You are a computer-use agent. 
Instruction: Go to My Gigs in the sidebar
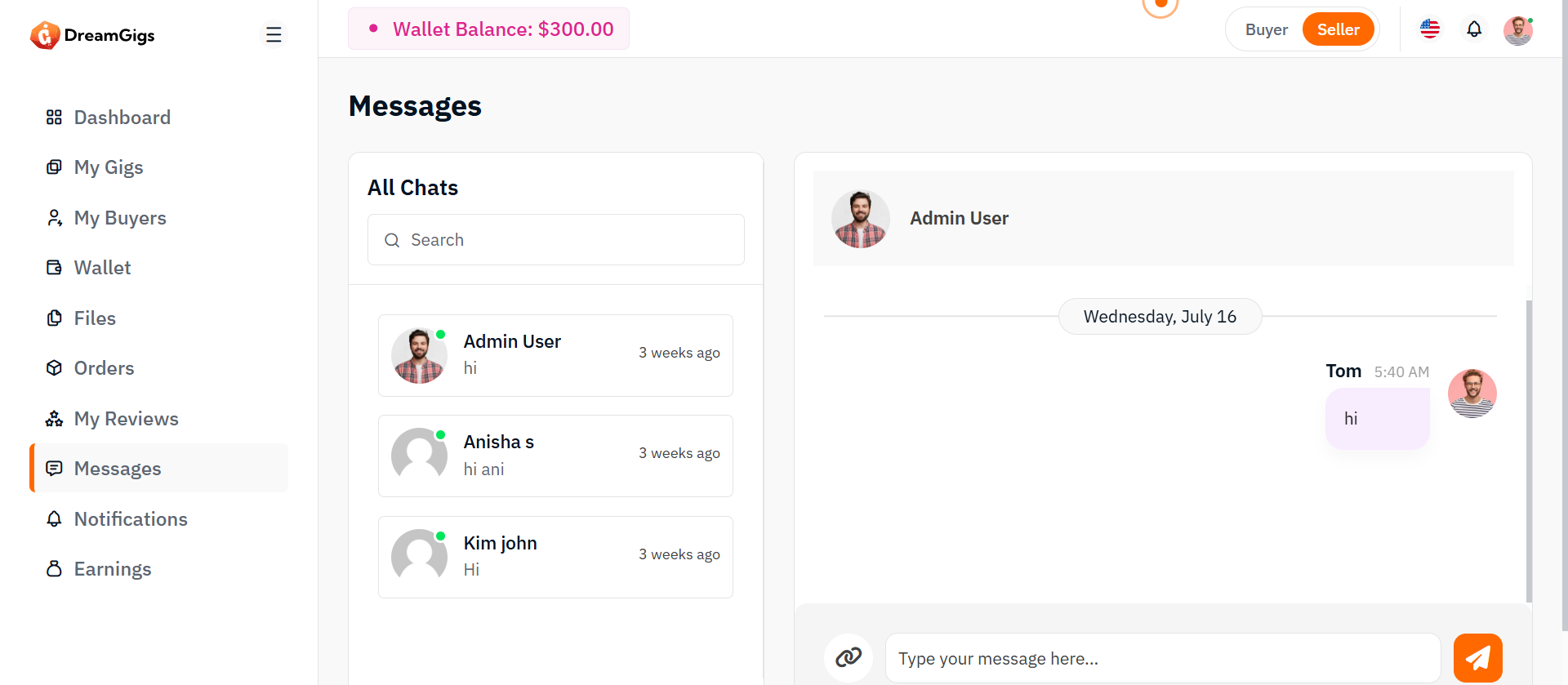pyautogui.click(x=109, y=167)
